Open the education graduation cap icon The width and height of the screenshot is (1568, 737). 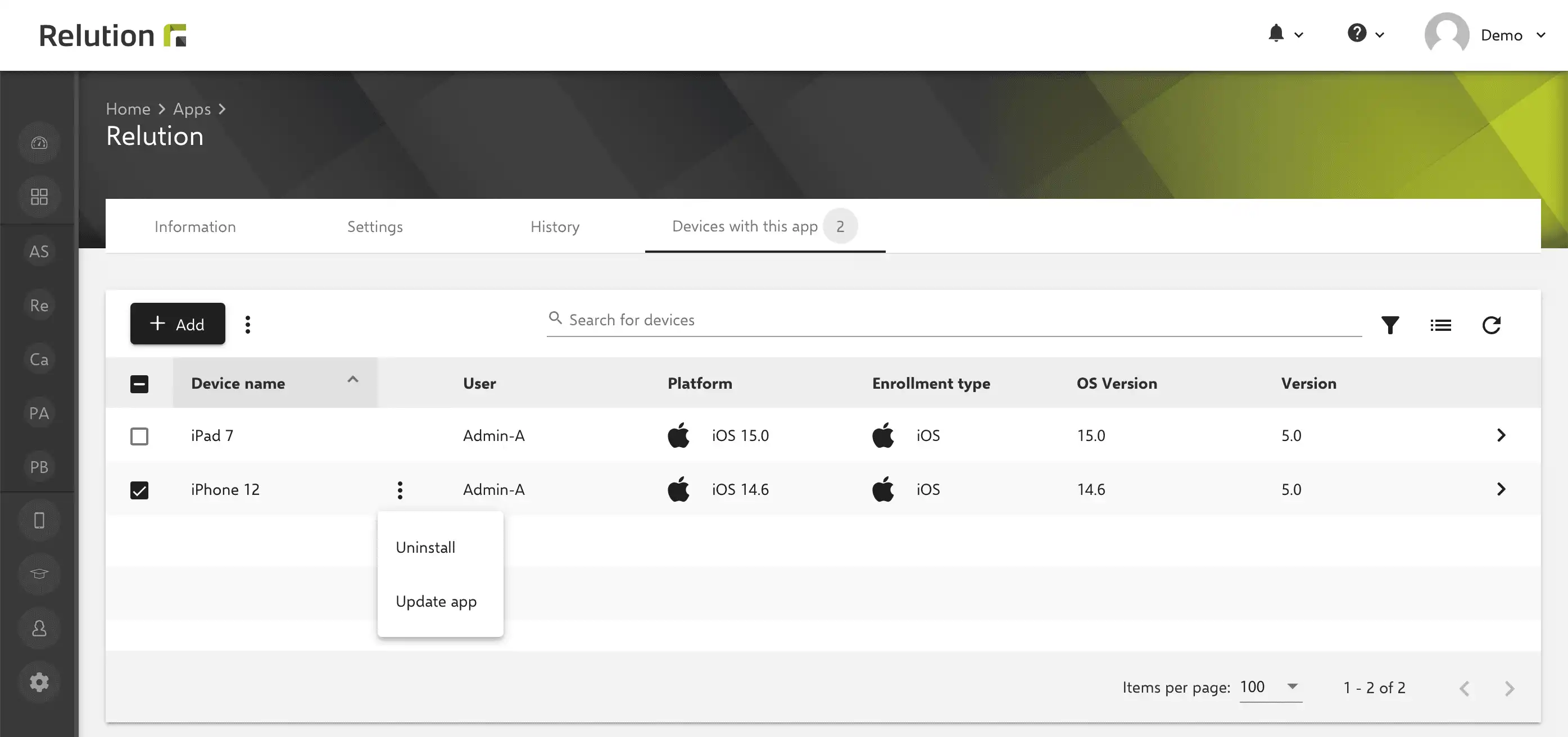(x=39, y=574)
